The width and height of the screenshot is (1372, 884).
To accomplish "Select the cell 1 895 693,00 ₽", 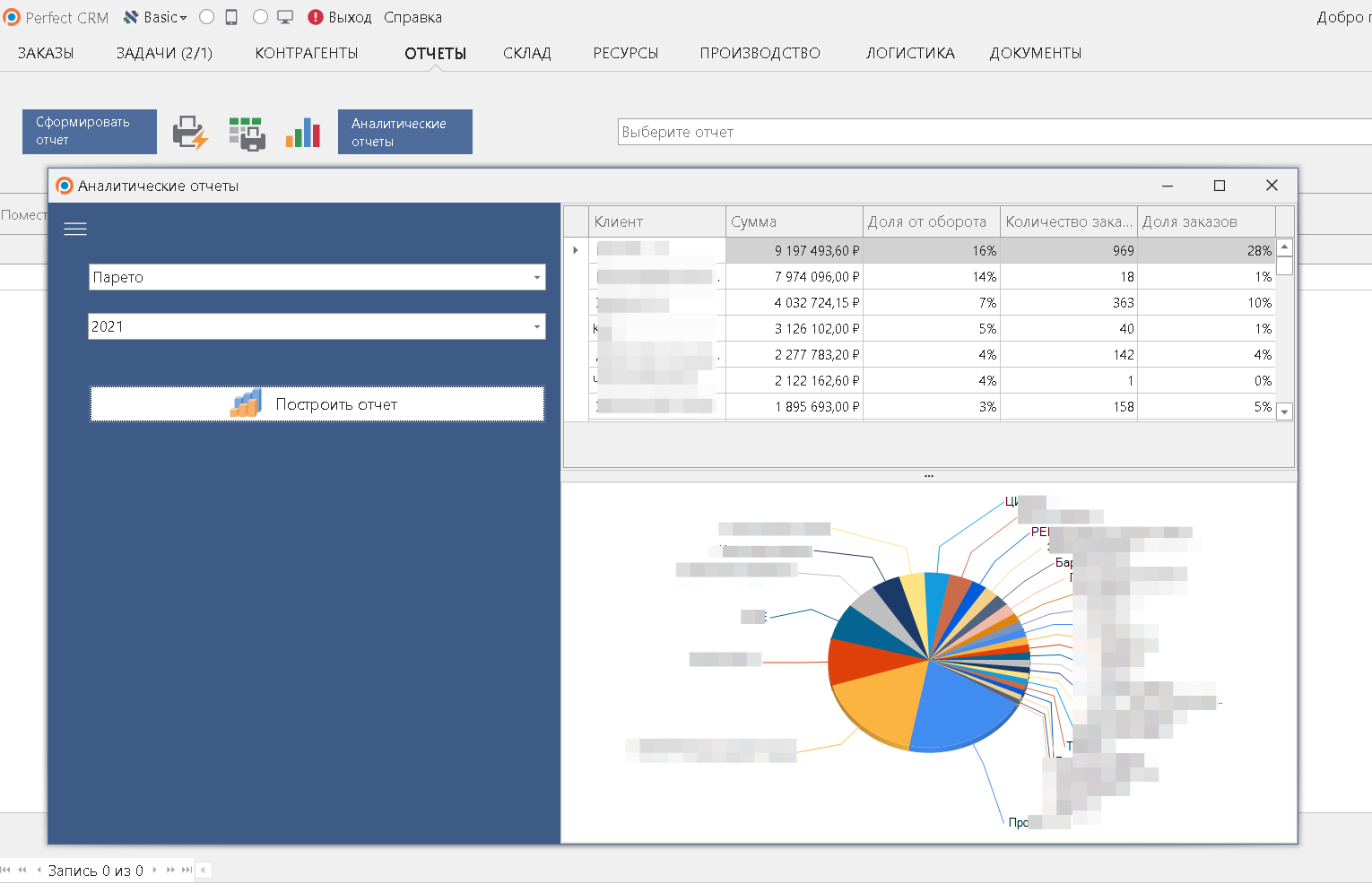I will pos(795,406).
